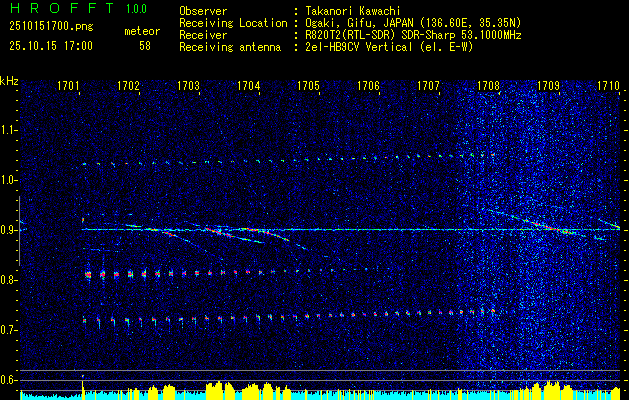Image resolution: width=629 pixels, height=400 pixels.
Task: Click the 1710 time marker
Action: pyautogui.click(x=609, y=85)
